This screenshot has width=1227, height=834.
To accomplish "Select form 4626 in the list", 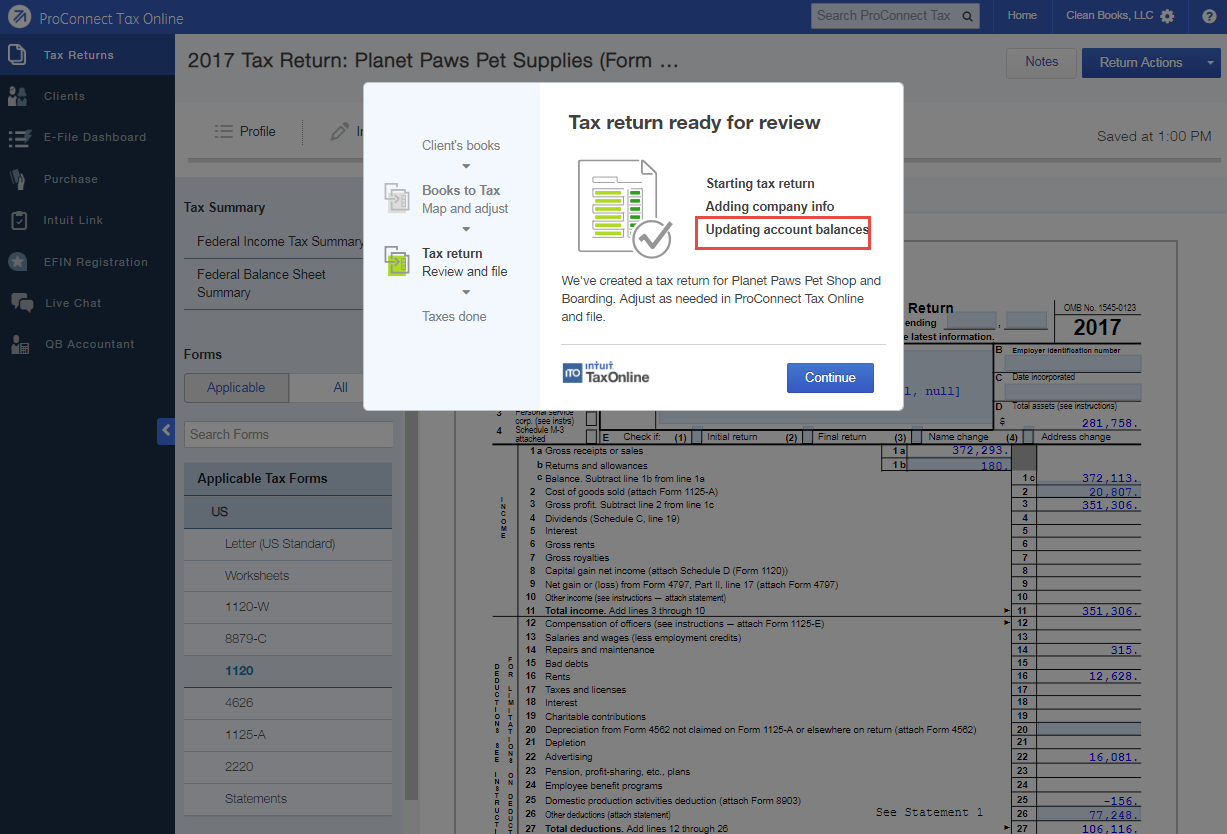I will pyautogui.click(x=288, y=703).
